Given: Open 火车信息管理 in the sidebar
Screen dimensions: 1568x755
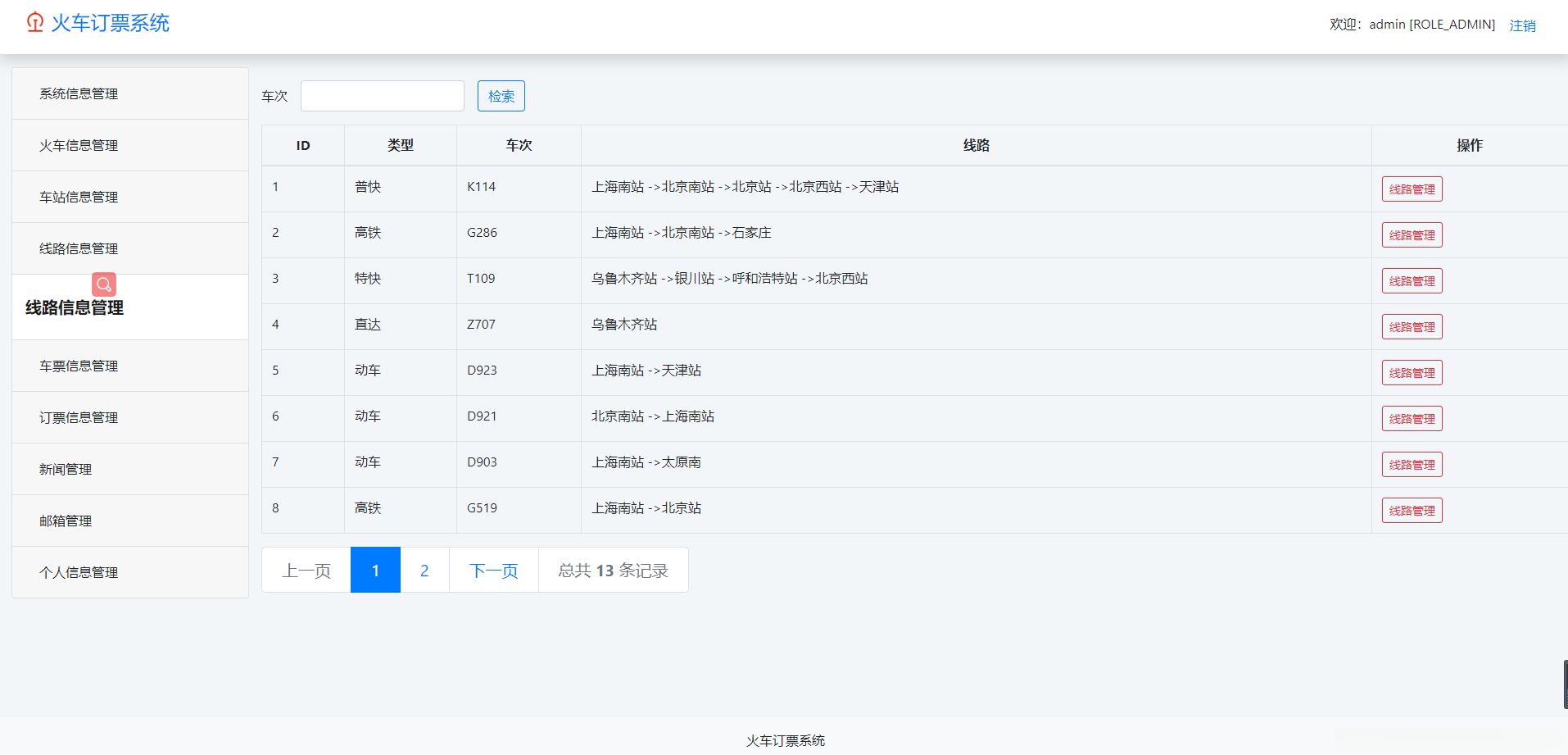Looking at the screenshot, I should click(78, 145).
